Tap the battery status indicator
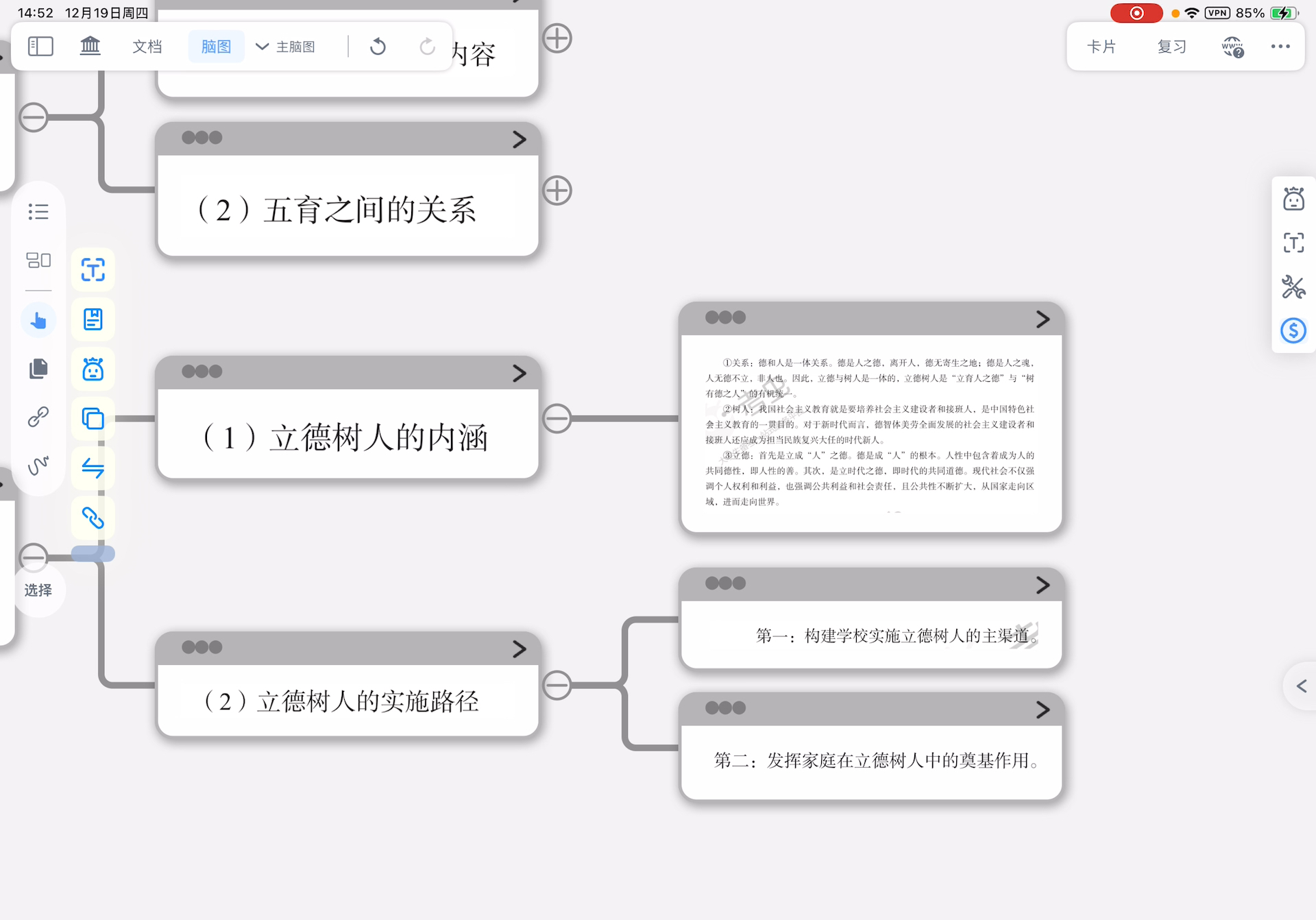The image size is (1316, 920). [1284, 13]
